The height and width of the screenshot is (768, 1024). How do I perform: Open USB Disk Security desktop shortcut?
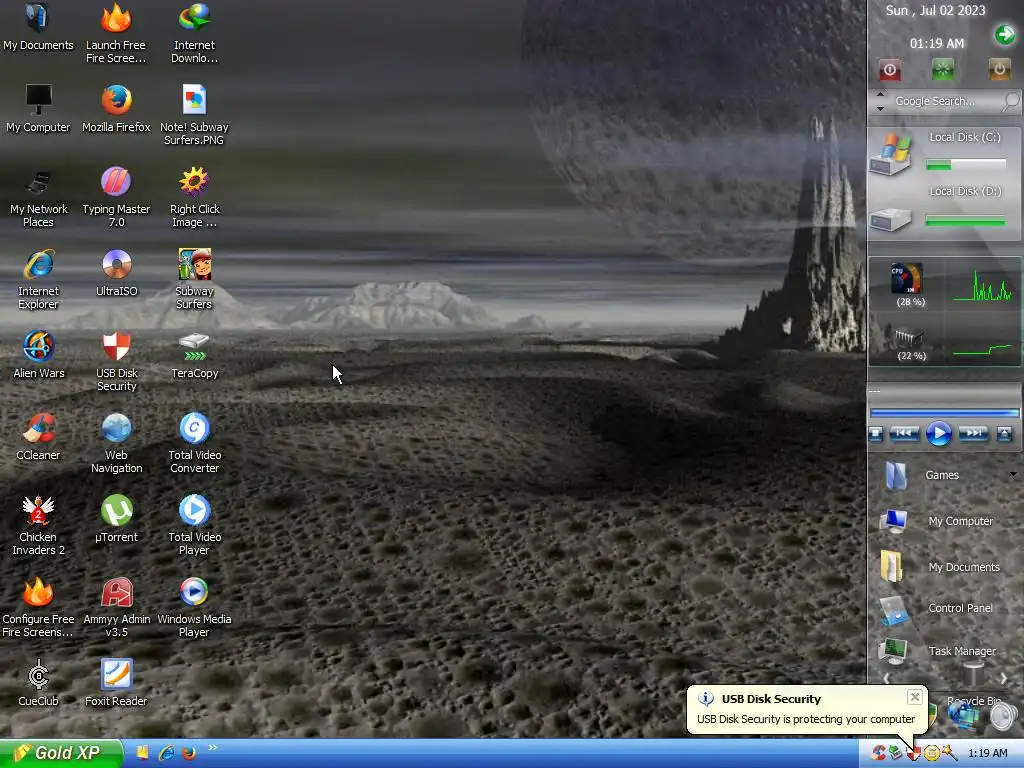coord(116,361)
